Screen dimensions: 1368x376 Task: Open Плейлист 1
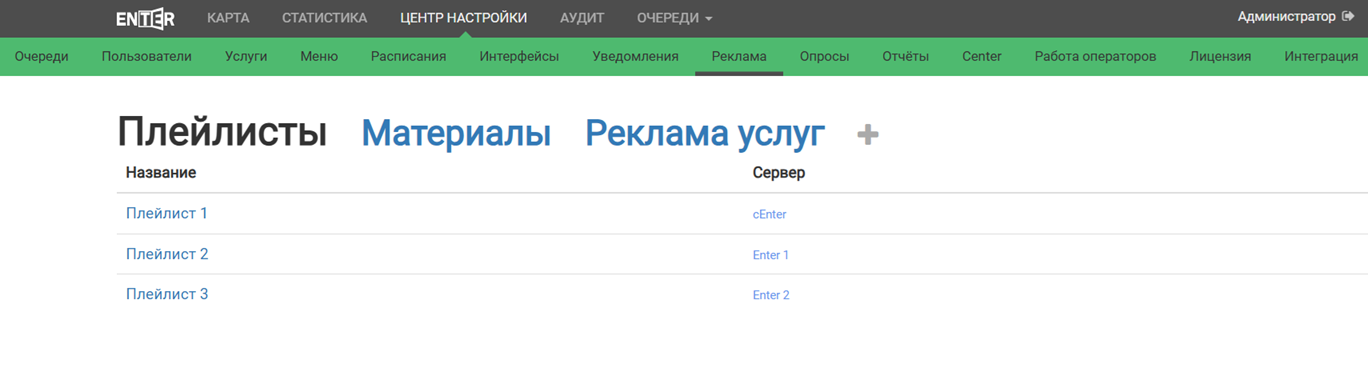pos(167,213)
